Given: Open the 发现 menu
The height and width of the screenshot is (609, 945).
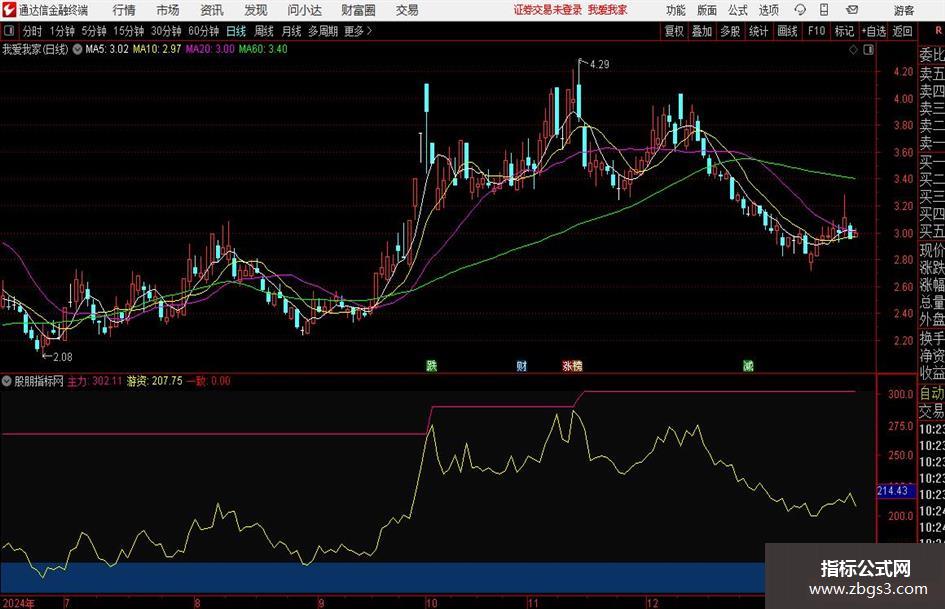Looking at the screenshot, I should pyautogui.click(x=256, y=10).
